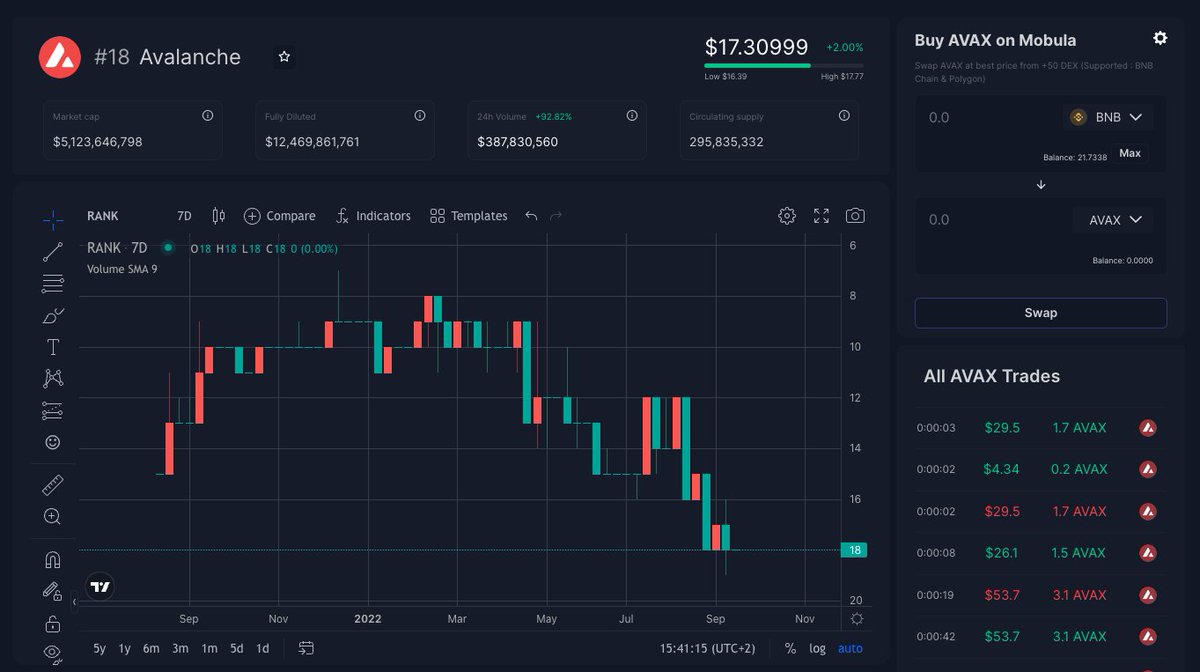Show Circulating supply info icon
The height and width of the screenshot is (672, 1200).
click(x=844, y=116)
